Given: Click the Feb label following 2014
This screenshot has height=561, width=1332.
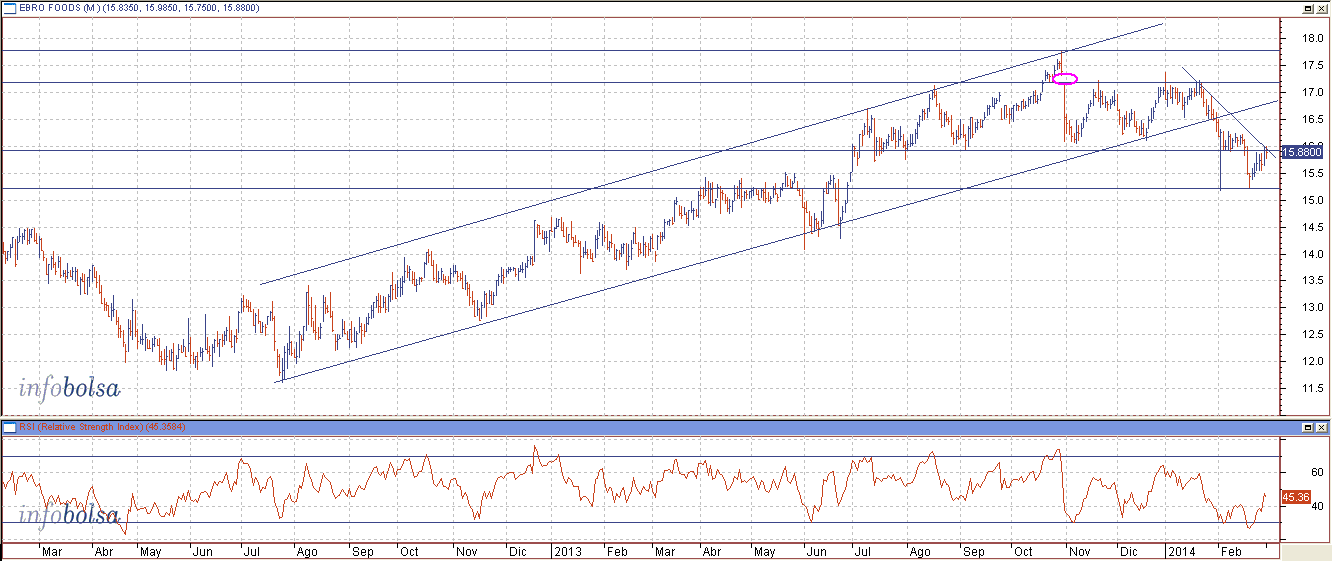Looking at the screenshot, I should pyautogui.click(x=1231, y=551).
